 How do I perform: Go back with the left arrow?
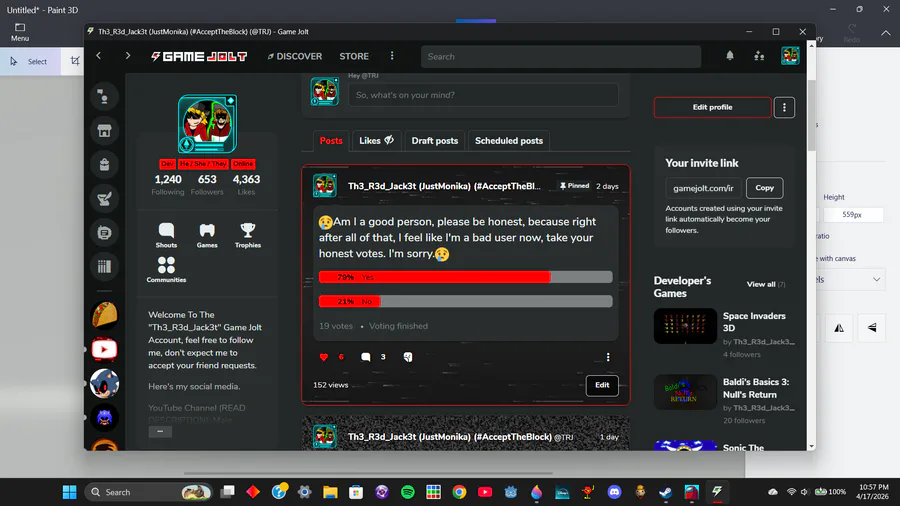99,56
